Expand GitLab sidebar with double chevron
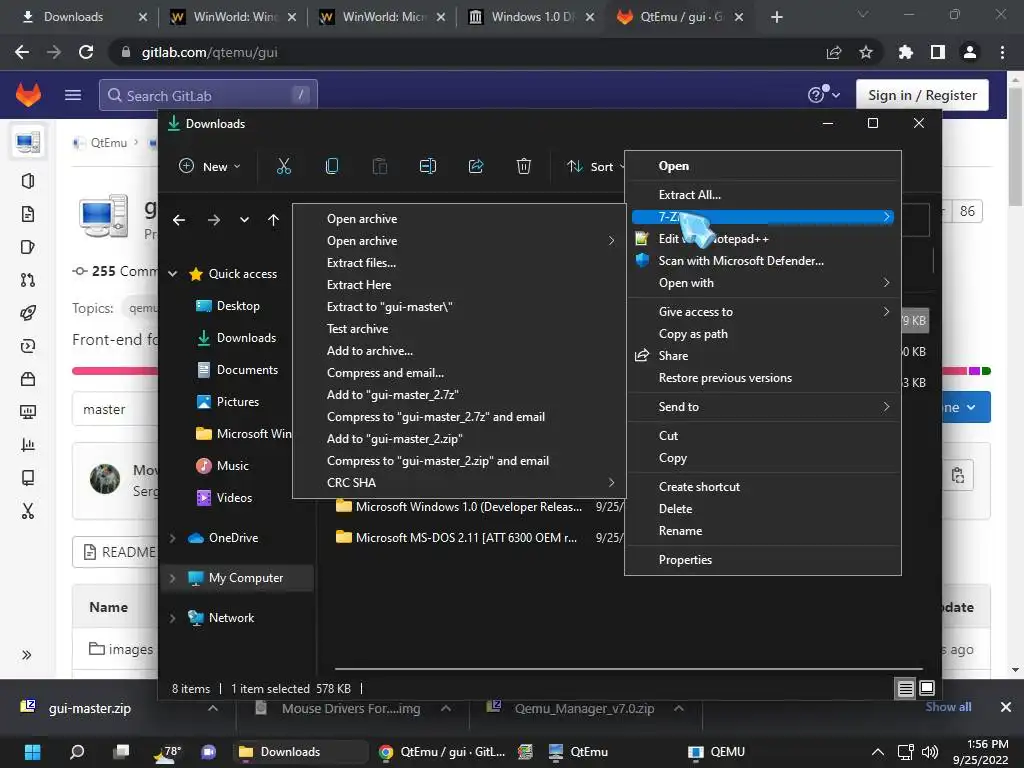 (27, 655)
